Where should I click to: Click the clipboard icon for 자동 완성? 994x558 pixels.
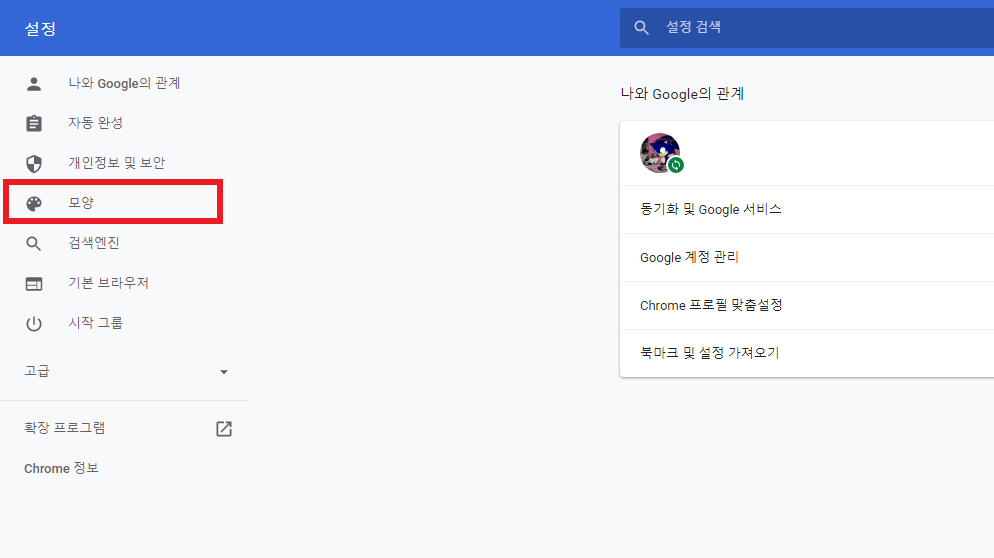34,123
